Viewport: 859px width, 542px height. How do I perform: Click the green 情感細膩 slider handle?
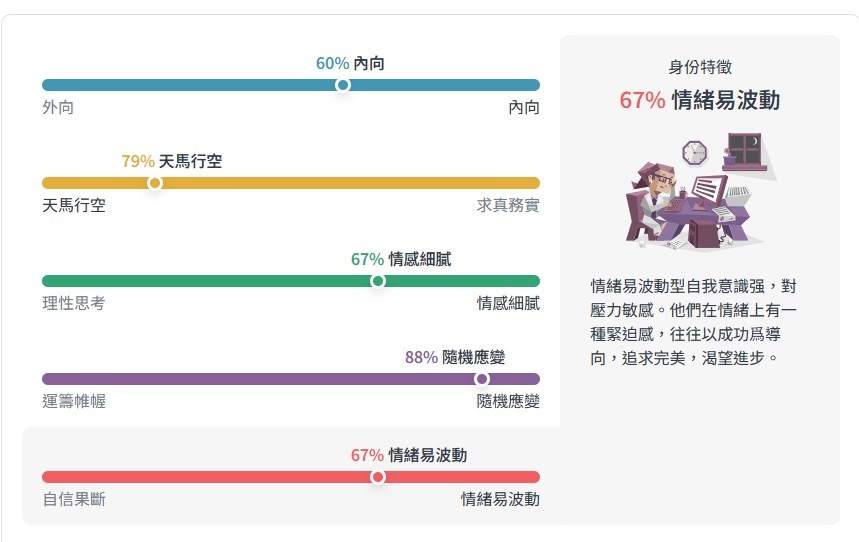point(377,281)
